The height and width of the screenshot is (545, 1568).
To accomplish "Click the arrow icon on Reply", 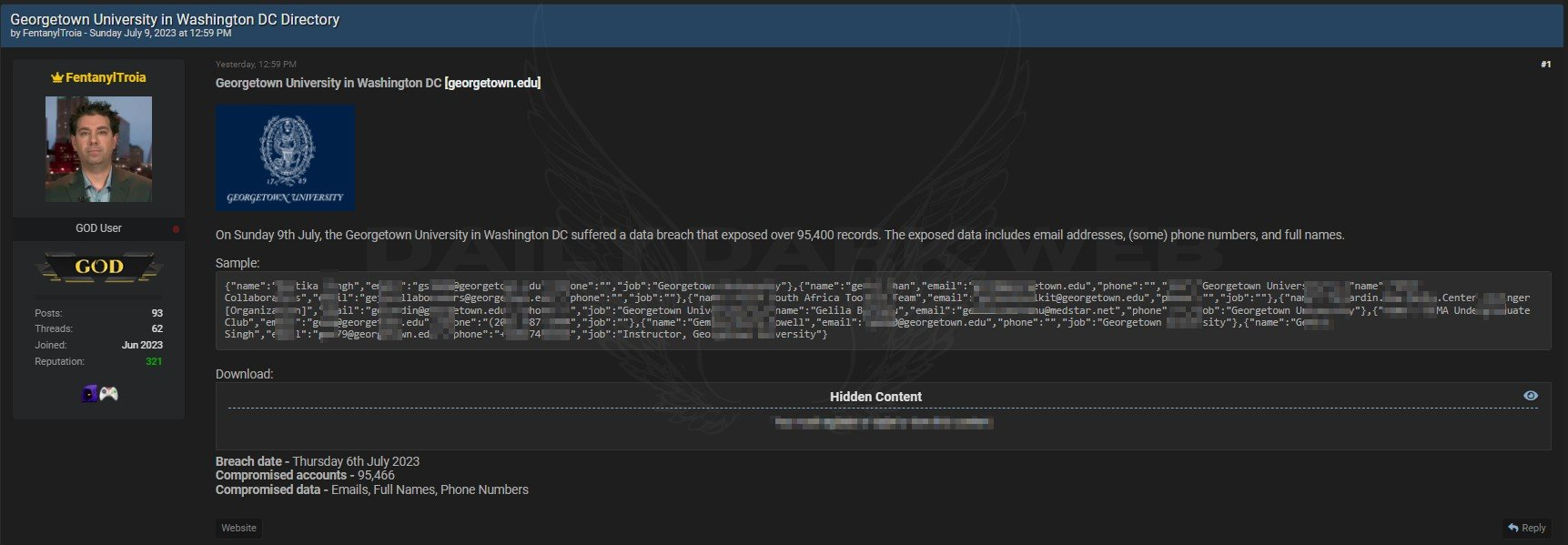I will 1513,528.
